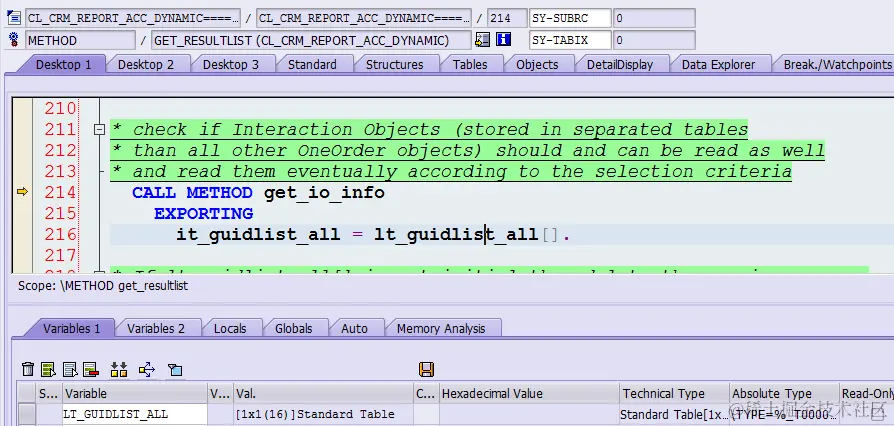Open the Standard tab

[312, 64]
